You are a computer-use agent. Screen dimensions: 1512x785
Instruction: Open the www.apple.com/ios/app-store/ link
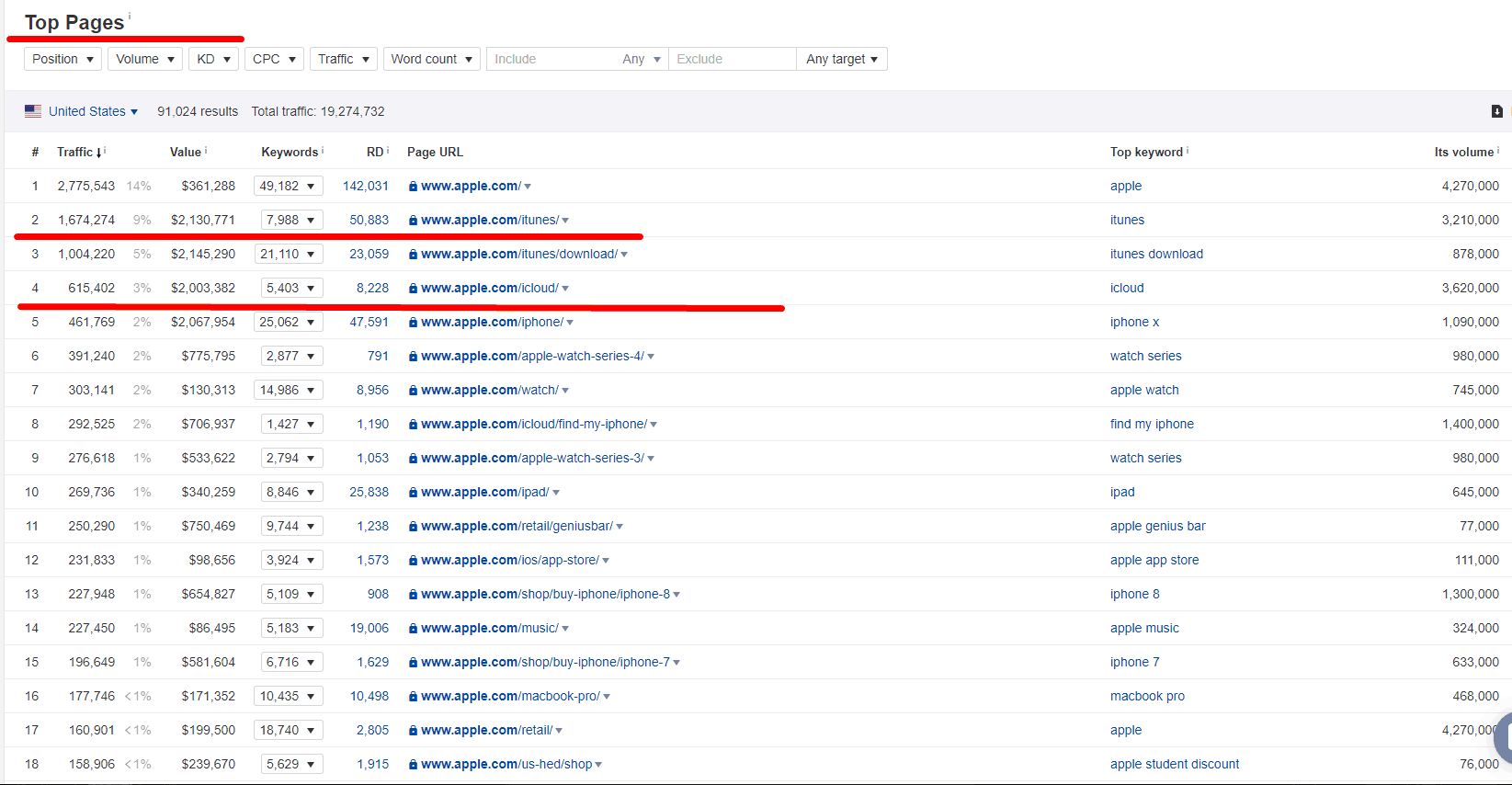click(x=510, y=560)
